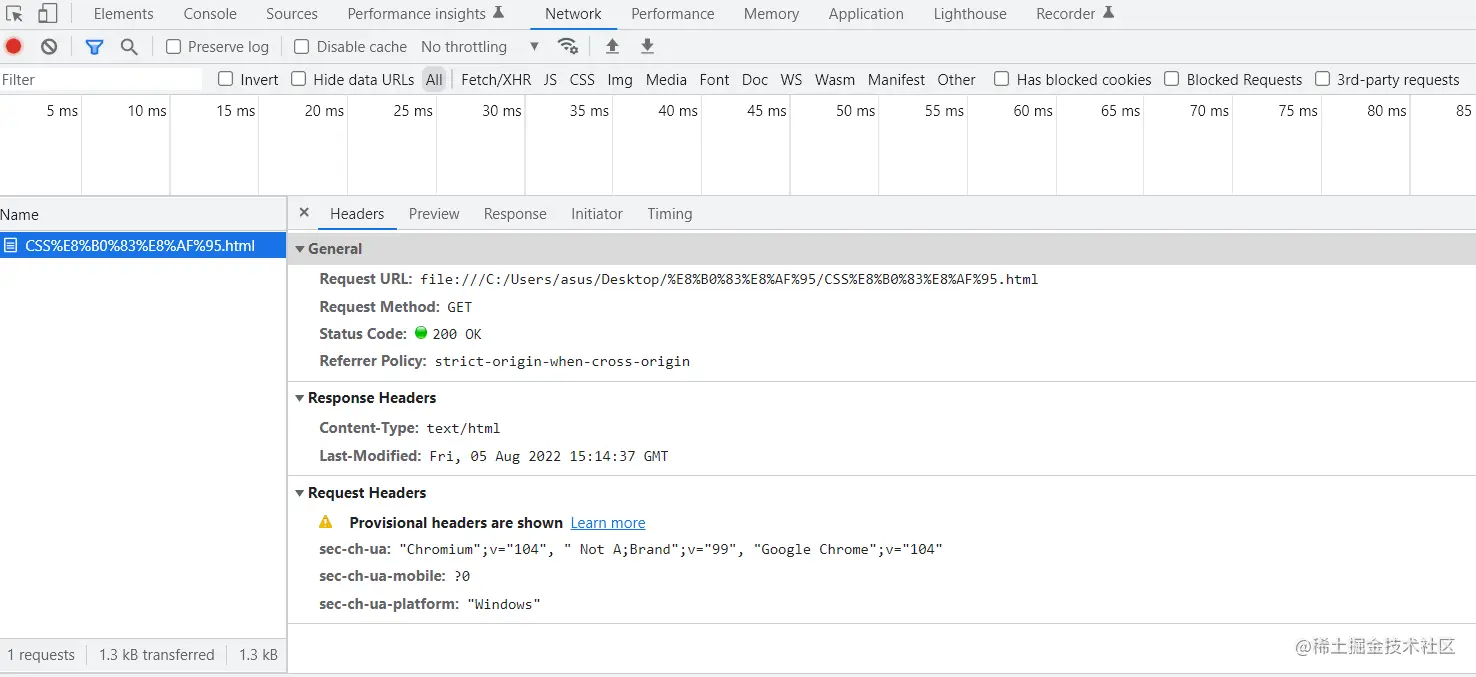Open the Console panel tab
Viewport: 1476px width, 677px height.
210,14
